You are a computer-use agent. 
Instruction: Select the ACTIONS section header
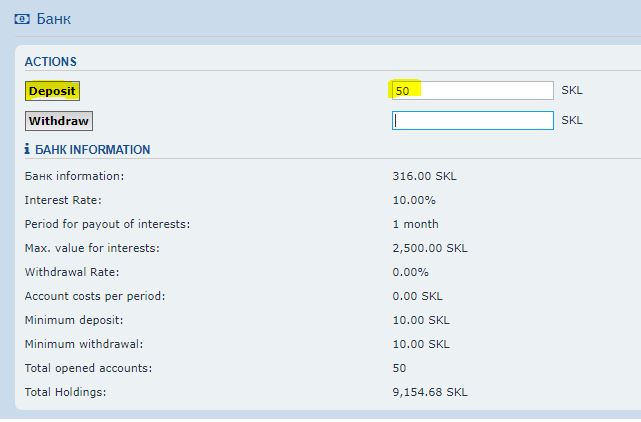pos(50,62)
